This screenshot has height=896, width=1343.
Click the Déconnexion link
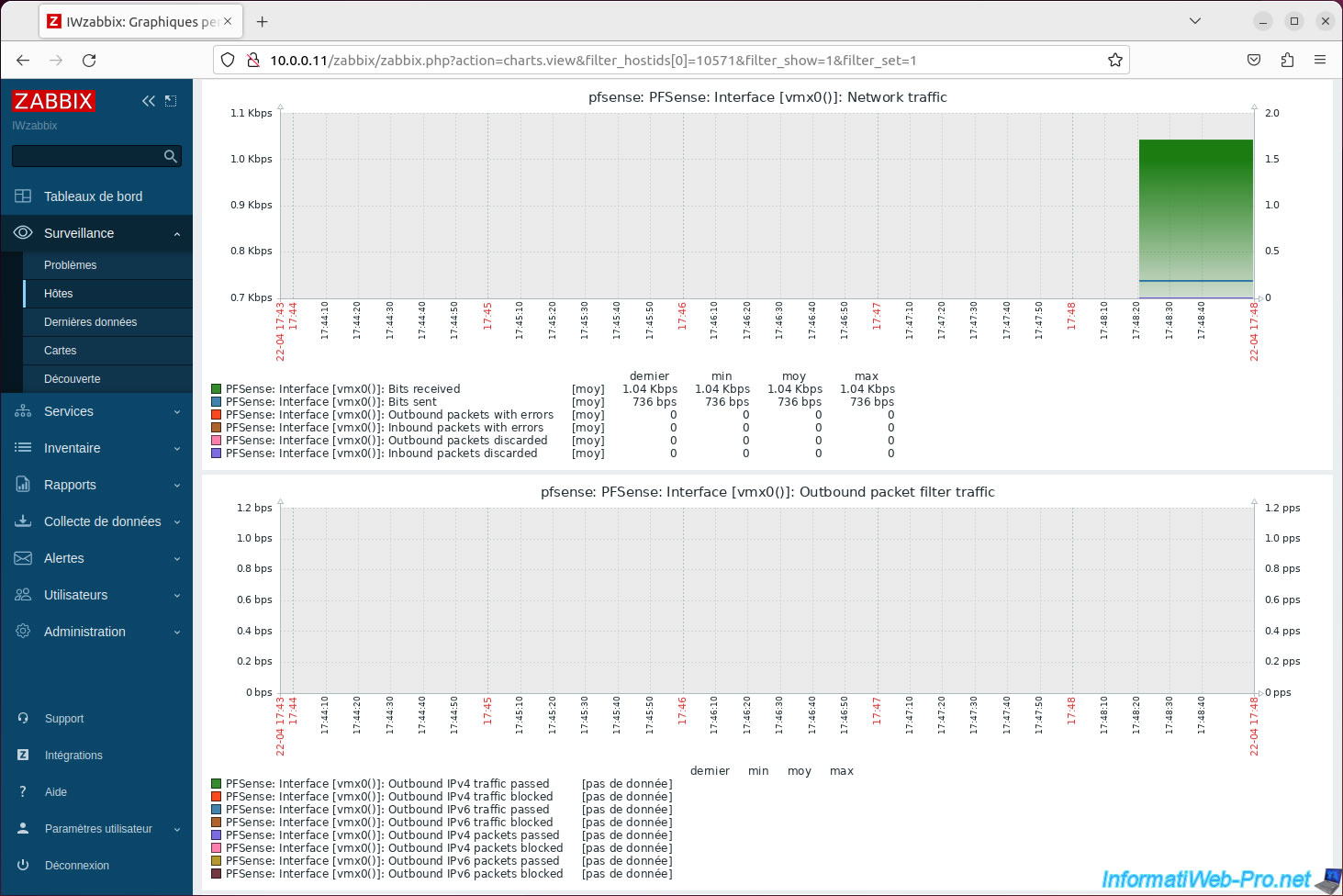(77, 866)
